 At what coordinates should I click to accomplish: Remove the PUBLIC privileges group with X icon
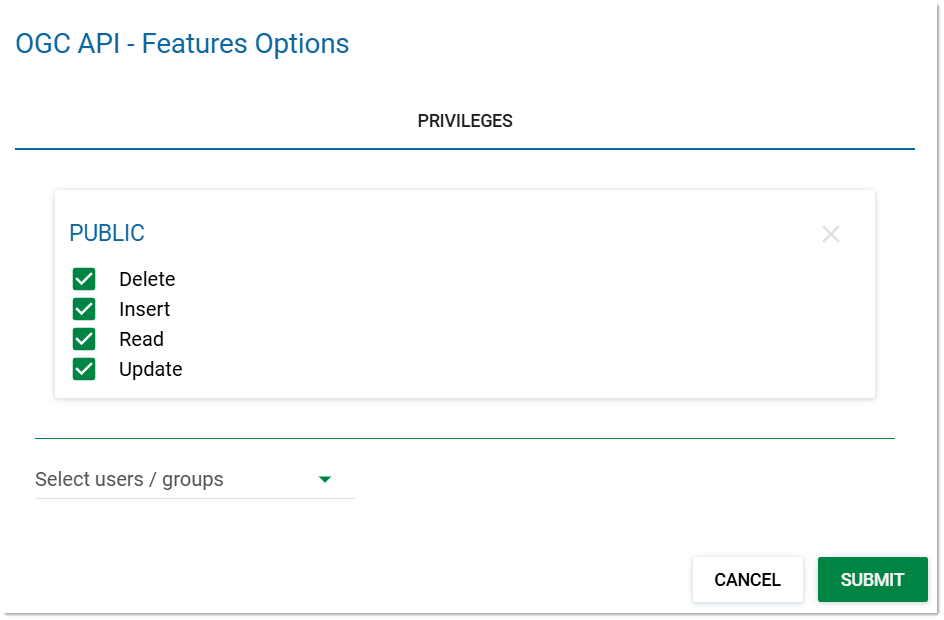pyautogui.click(x=830, y=234)
